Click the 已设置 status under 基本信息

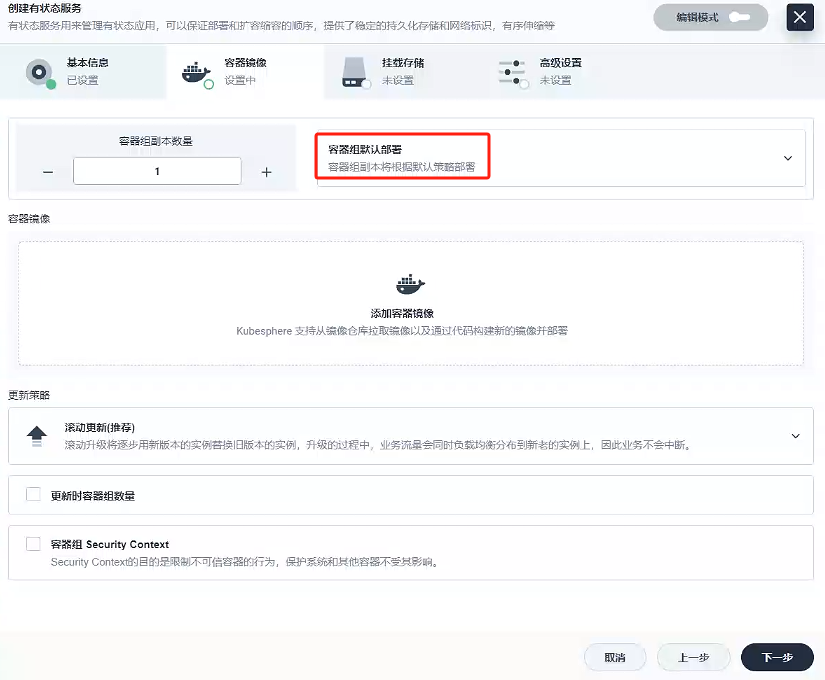click(83, 81)
